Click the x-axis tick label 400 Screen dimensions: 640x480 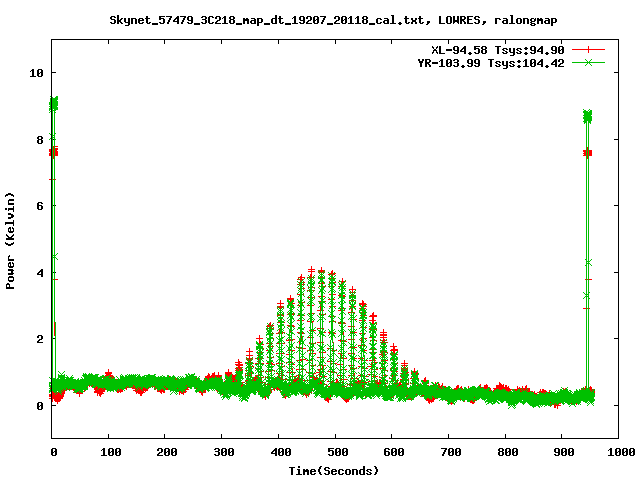coord(280,452)
